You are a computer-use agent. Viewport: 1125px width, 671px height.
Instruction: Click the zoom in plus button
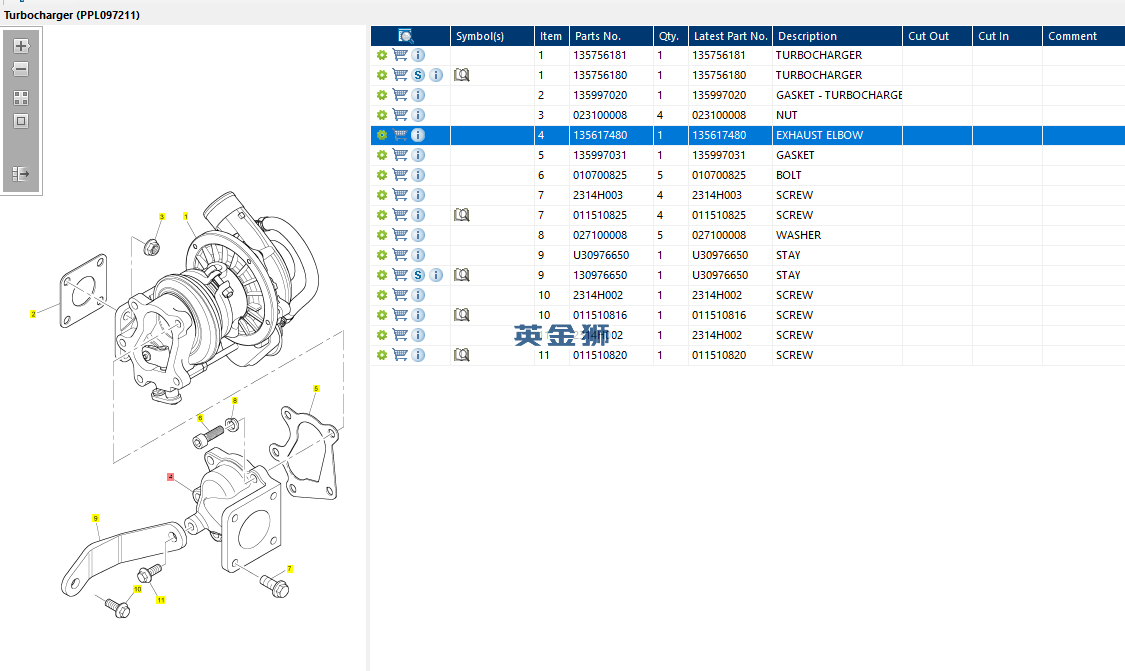tap(21, 46)
